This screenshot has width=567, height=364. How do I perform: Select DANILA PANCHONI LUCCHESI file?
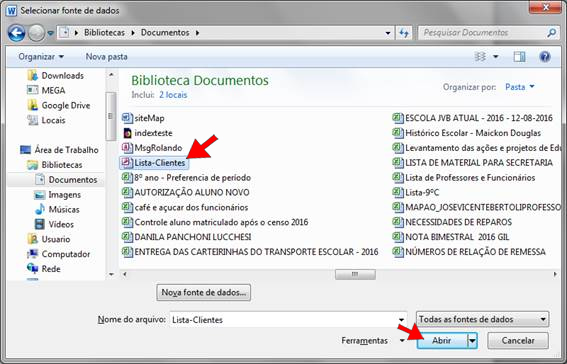[x=187, y=237]
